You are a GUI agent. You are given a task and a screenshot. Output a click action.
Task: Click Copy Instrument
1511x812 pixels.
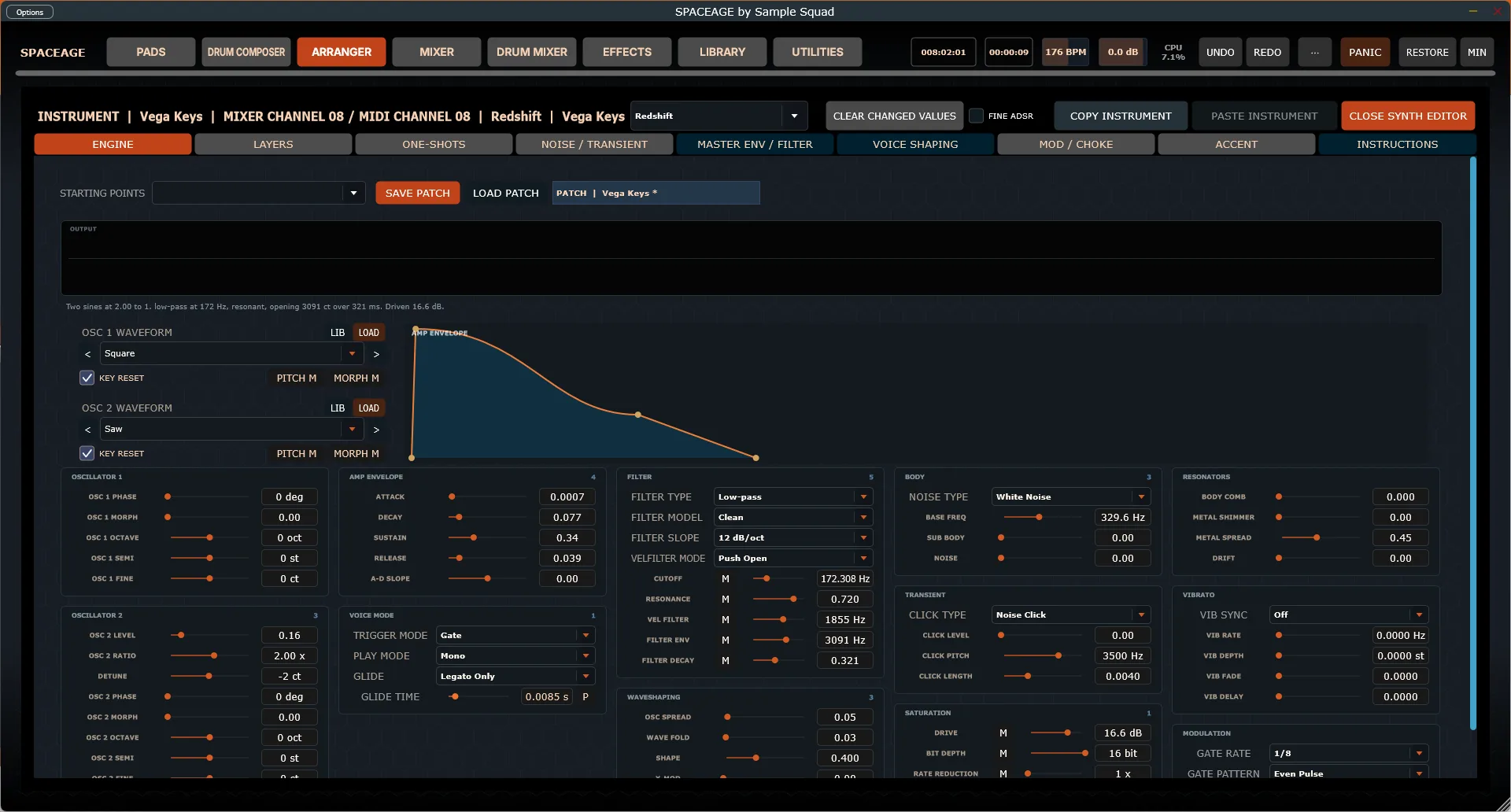coord(1121,116)
